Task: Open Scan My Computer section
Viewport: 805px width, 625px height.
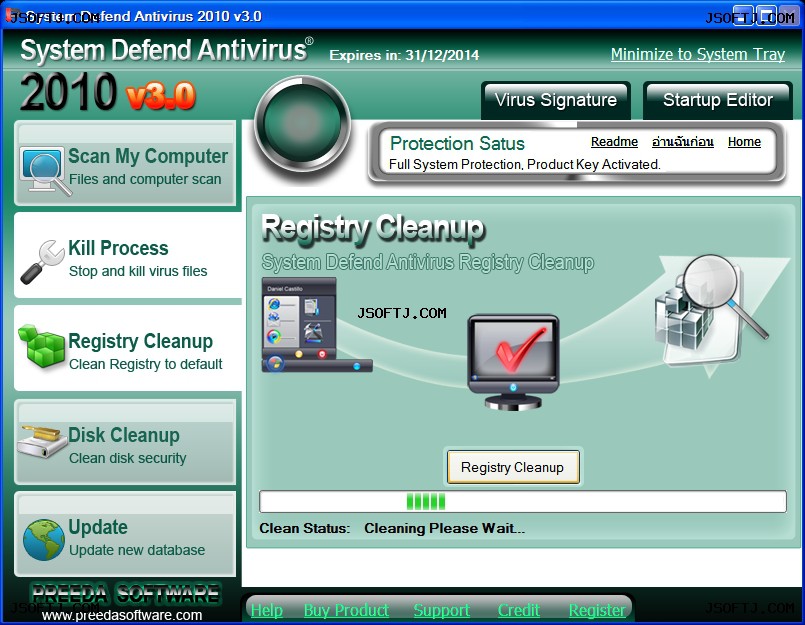Action: (x=125, y=163)
